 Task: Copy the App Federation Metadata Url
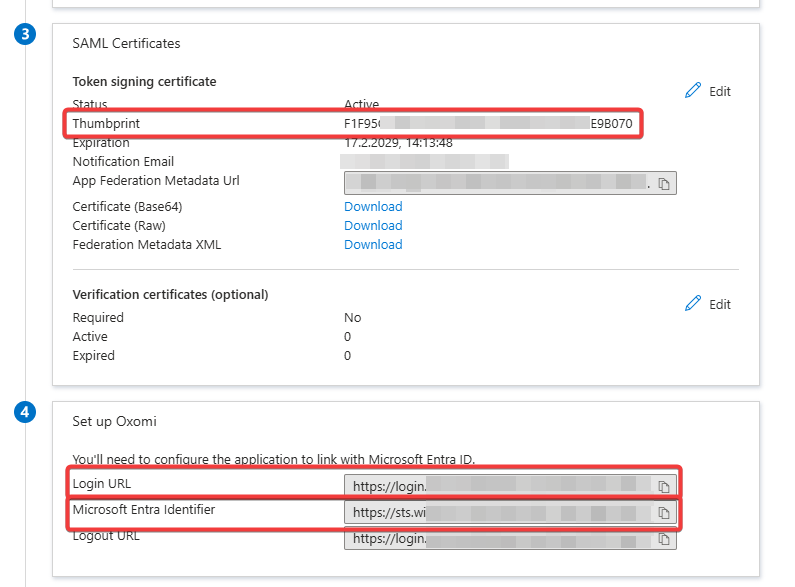pos(664,183)
